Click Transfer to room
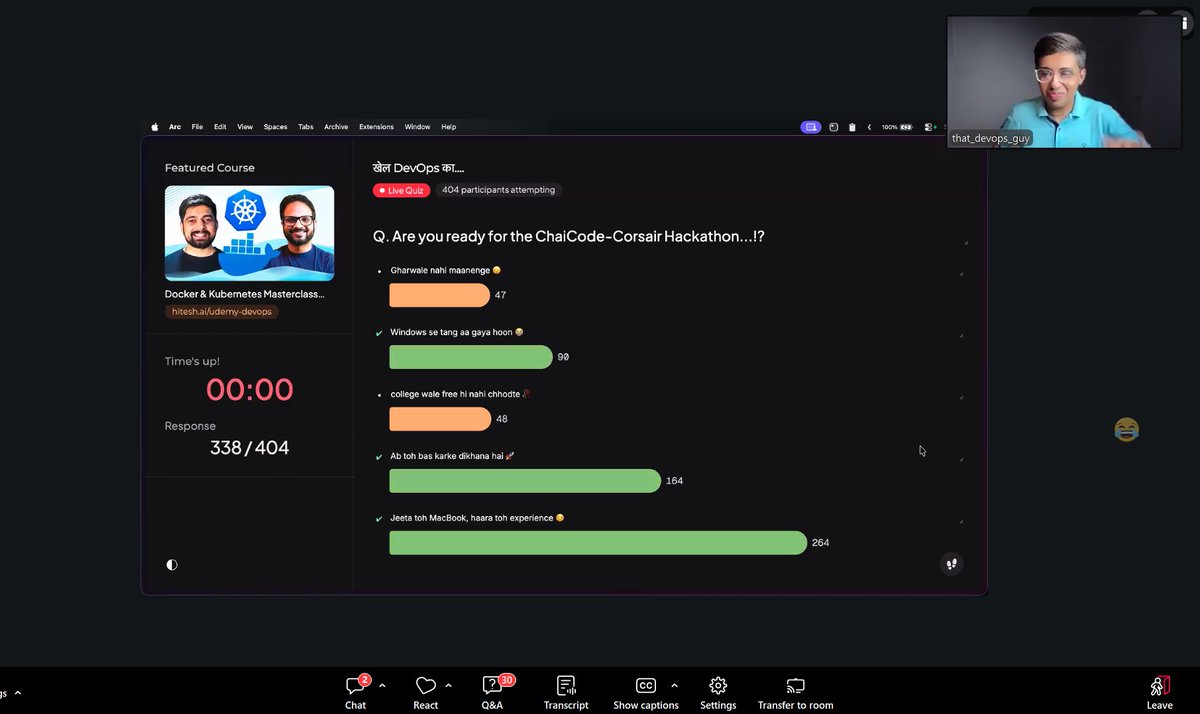The image size is (1200, 714). [x=795, y=692]
